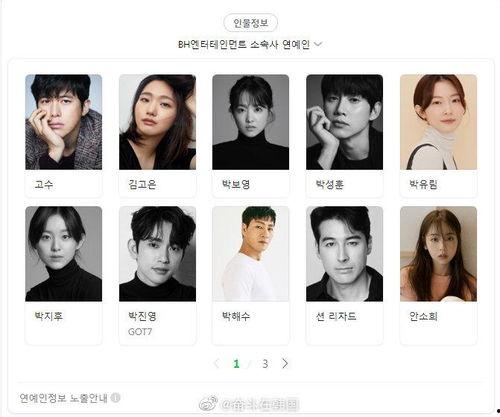Screen dimensions: 500x417
Task: Go to previous page with left arrow
Action: click(x=217, y=363)
